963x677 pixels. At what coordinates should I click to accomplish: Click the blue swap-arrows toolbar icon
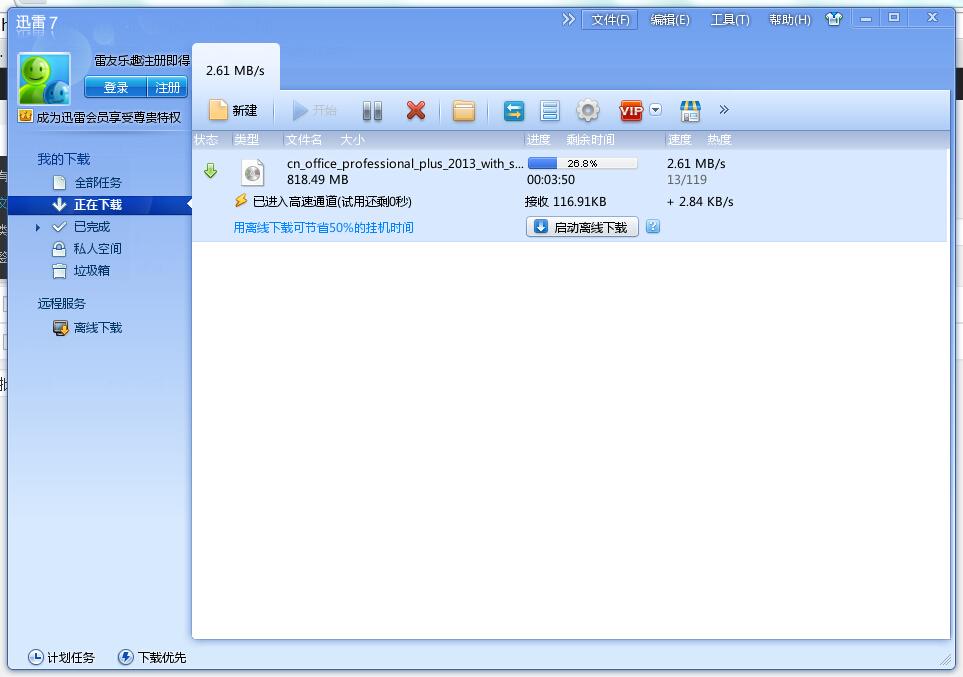(513, 111)
